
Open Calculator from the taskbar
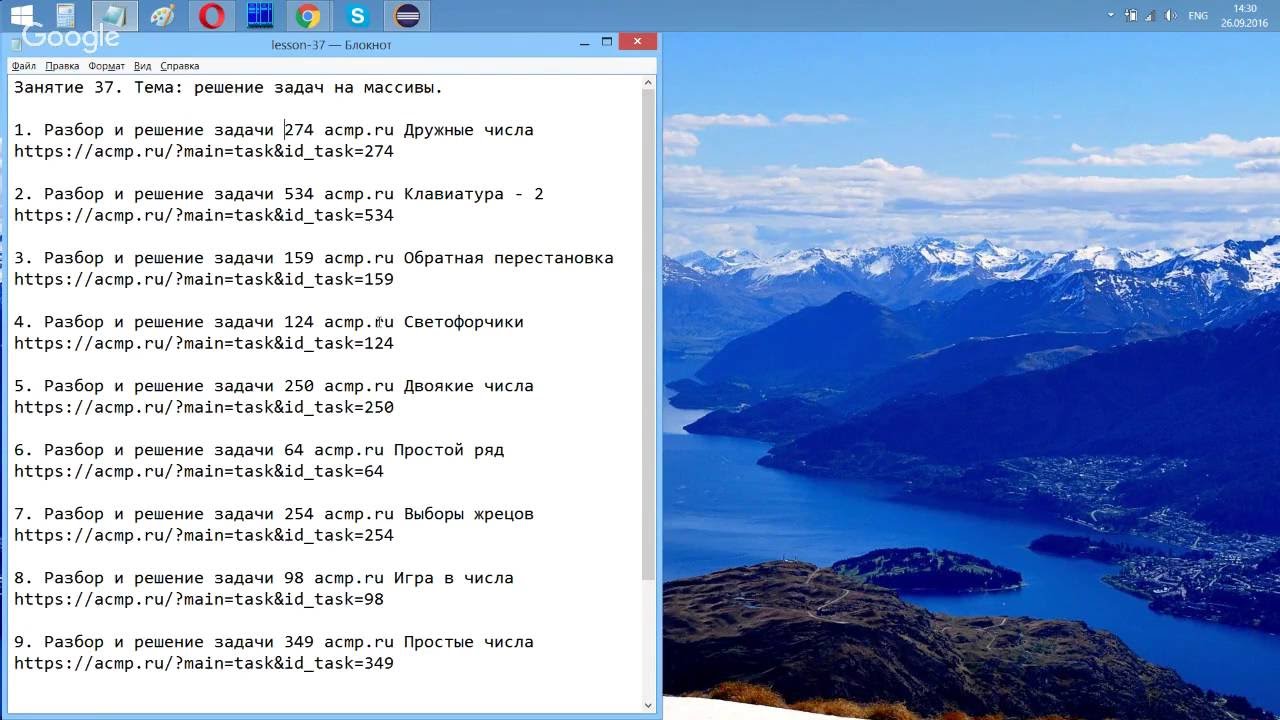(x=66, y=15)
